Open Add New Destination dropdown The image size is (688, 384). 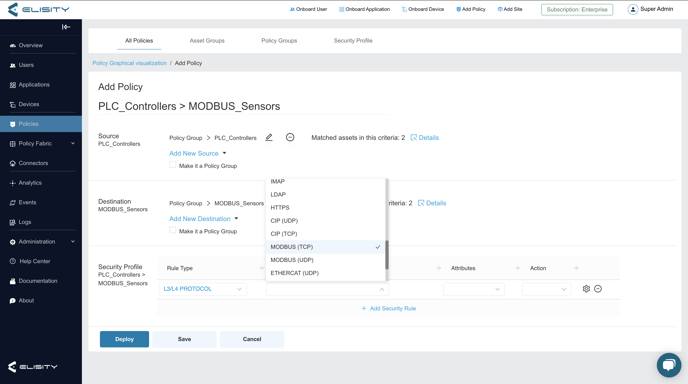tap(204, 219)
